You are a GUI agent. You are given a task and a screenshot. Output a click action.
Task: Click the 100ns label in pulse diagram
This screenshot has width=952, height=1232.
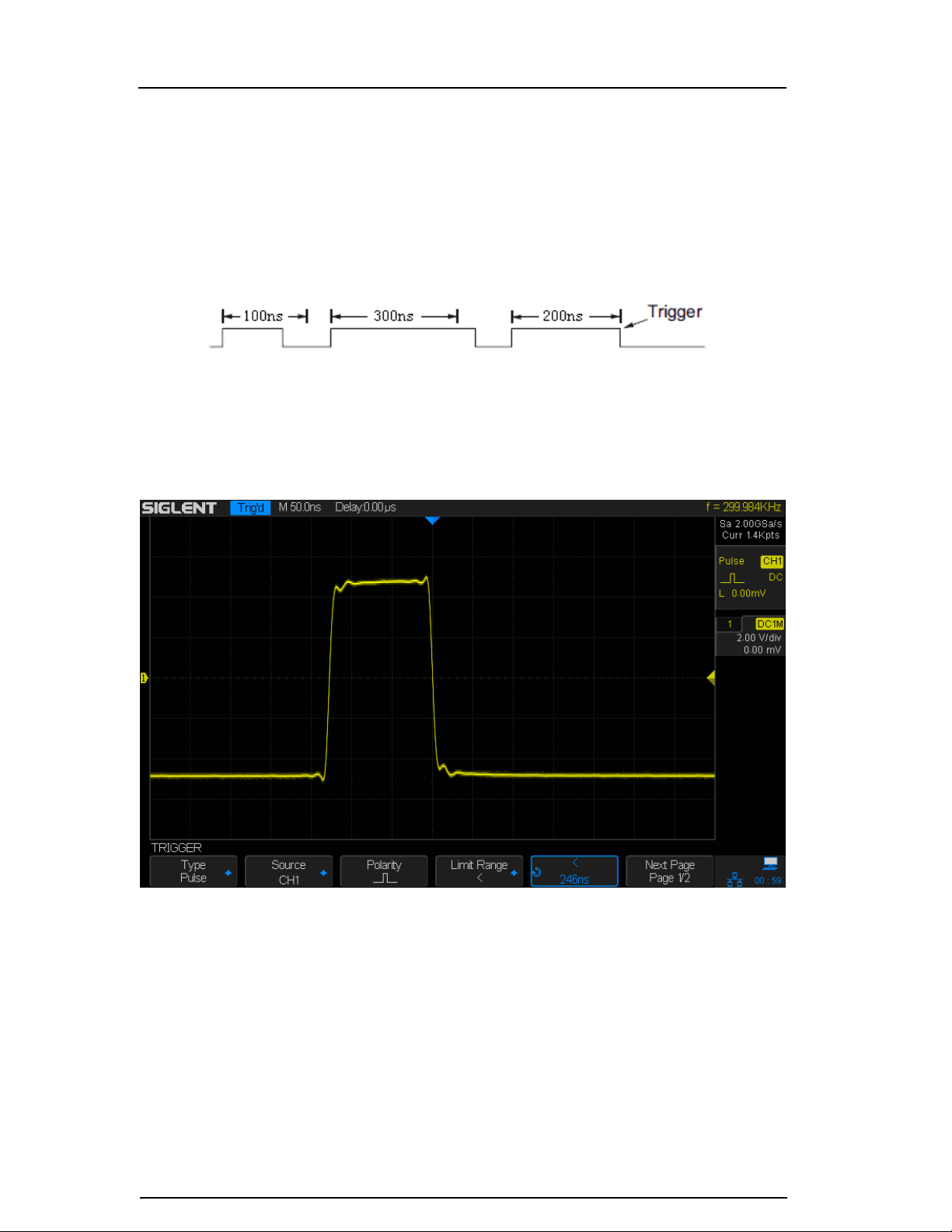point(263,316)
